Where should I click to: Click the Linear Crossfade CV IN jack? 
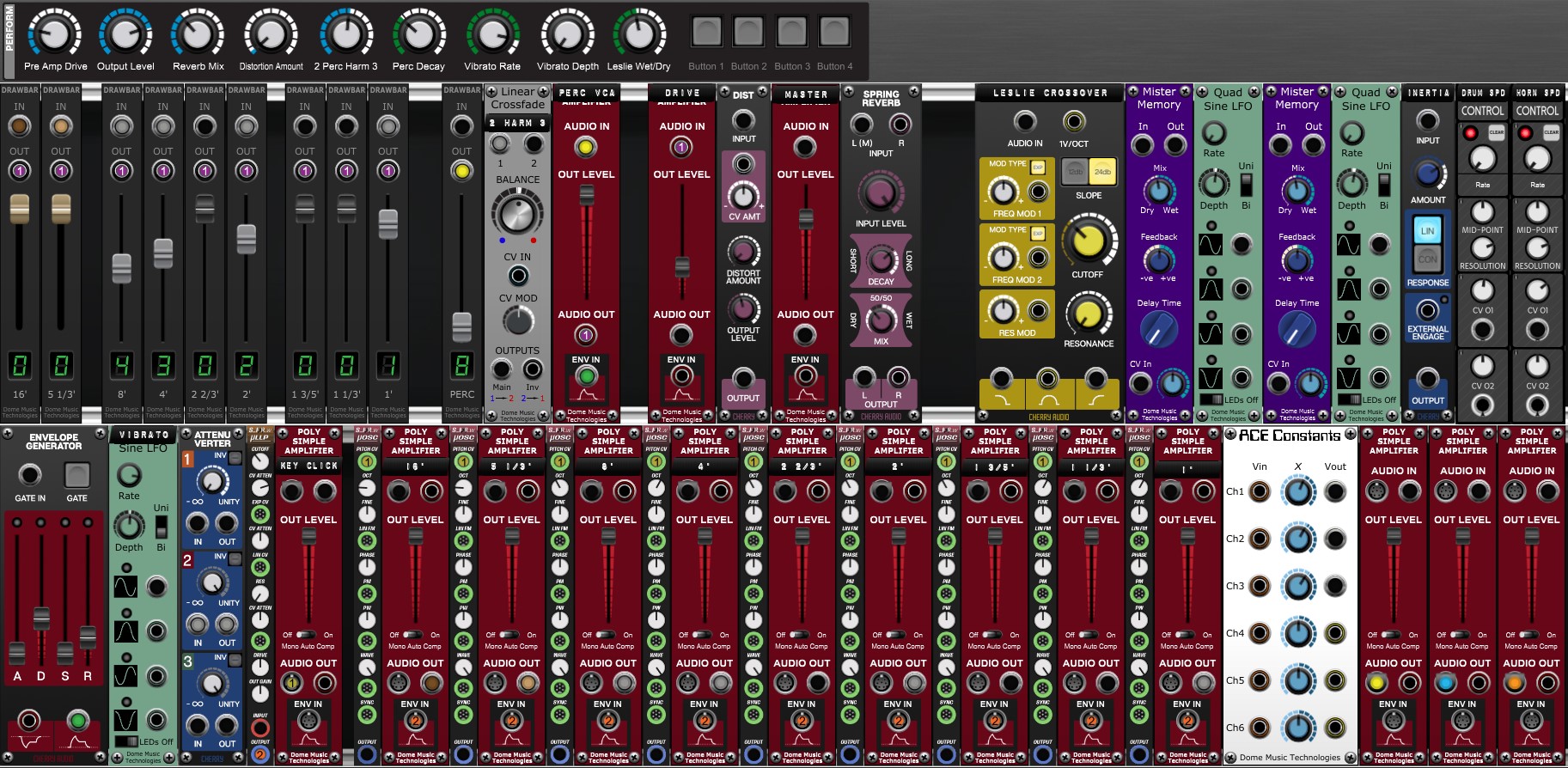click(x=518, y=276)
